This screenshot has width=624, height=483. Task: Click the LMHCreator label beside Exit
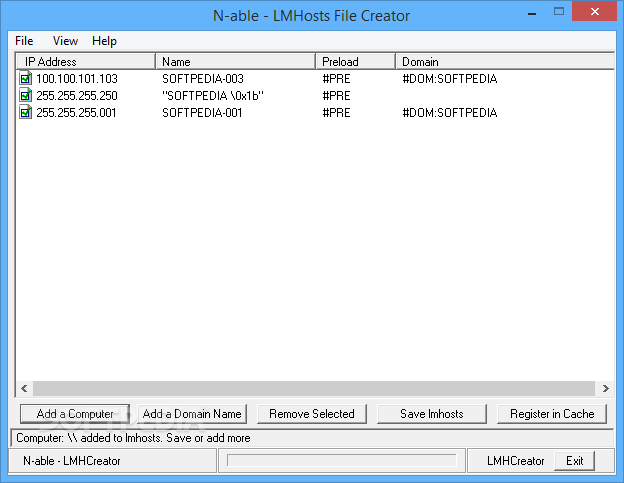tap(515, 461)
